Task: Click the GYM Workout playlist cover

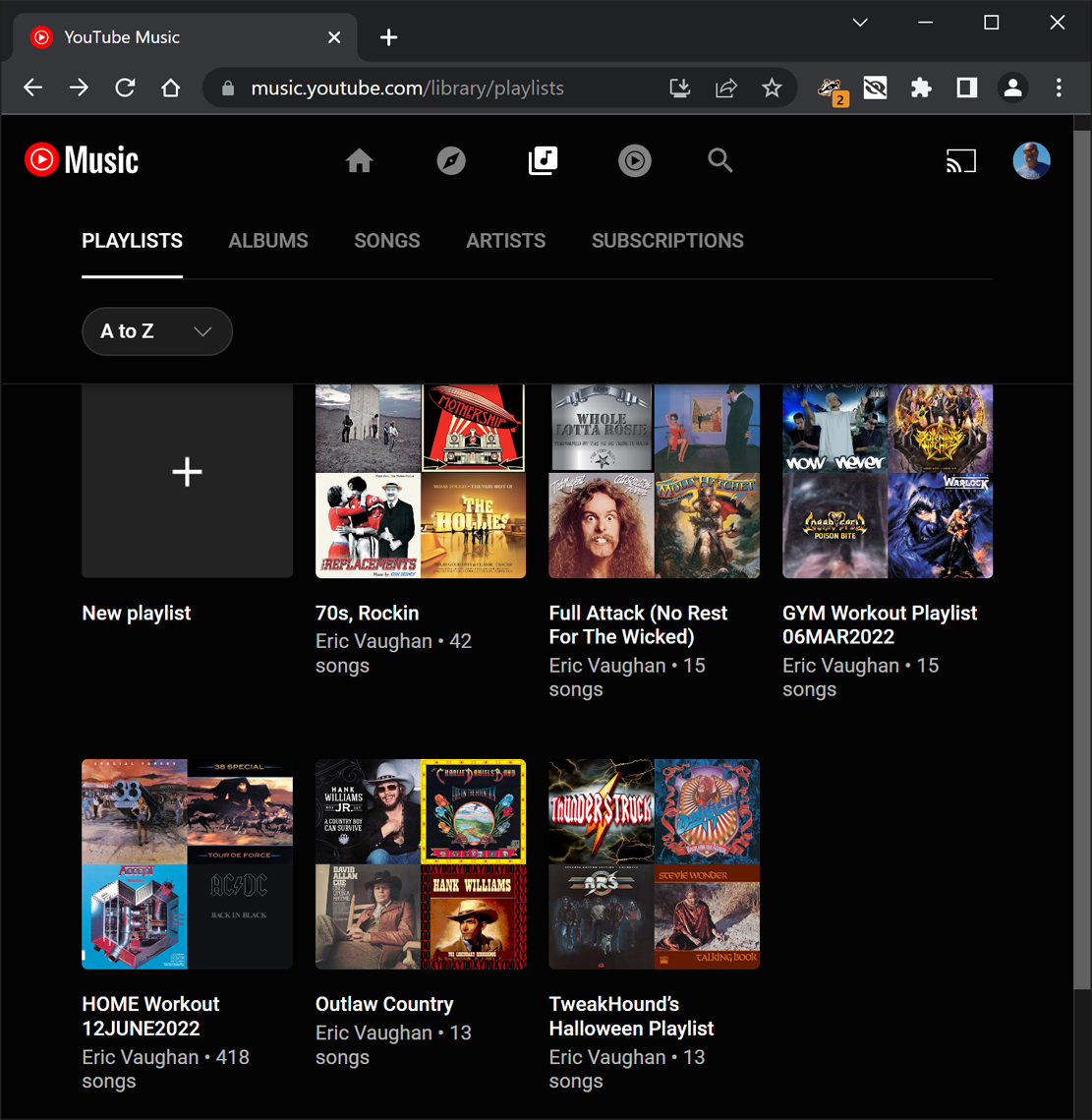Action: click(888, 480)
